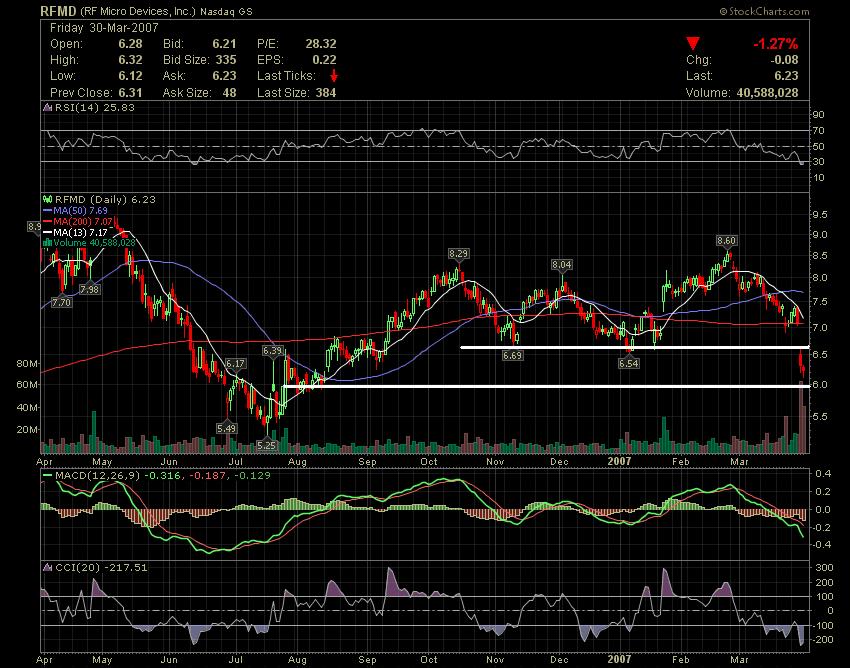The image size is (850, 668).
Task: Click the 80M volume axis label
Action: 28,364
